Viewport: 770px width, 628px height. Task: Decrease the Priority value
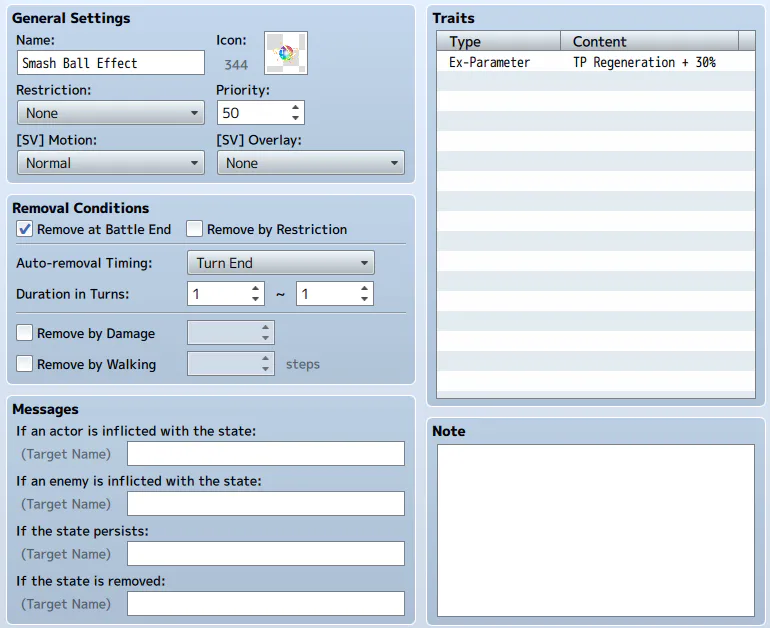[x=295, y=118]
